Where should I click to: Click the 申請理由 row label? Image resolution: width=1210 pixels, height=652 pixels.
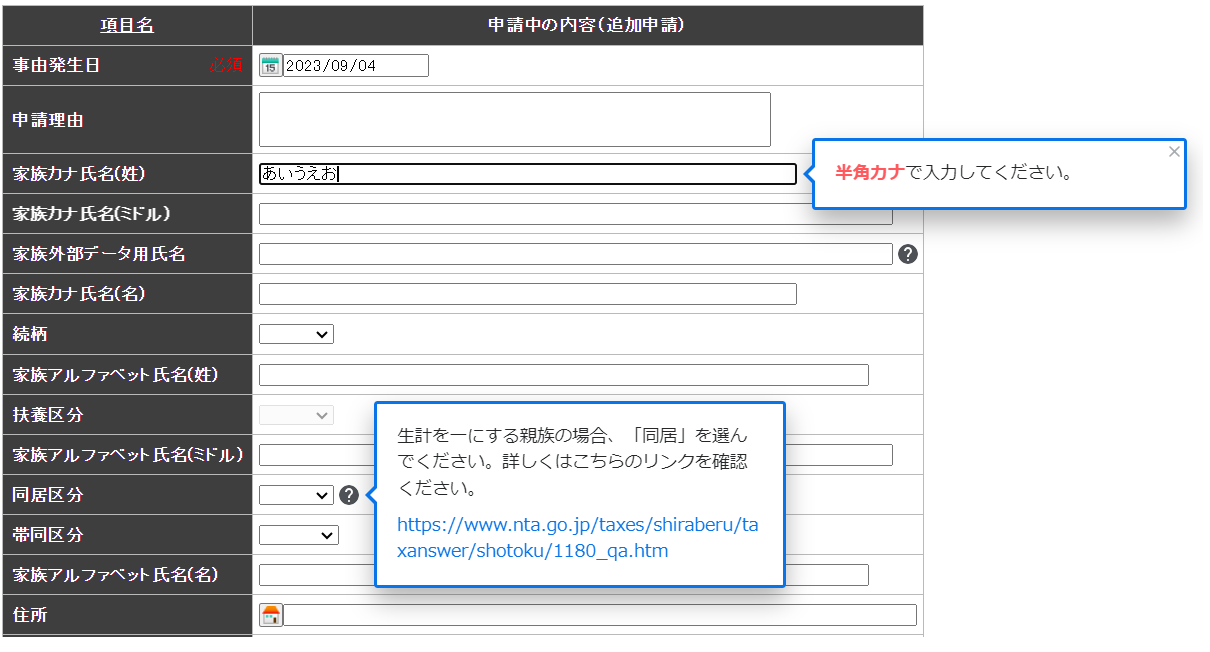pyautogui.click(x=48, y=120)
